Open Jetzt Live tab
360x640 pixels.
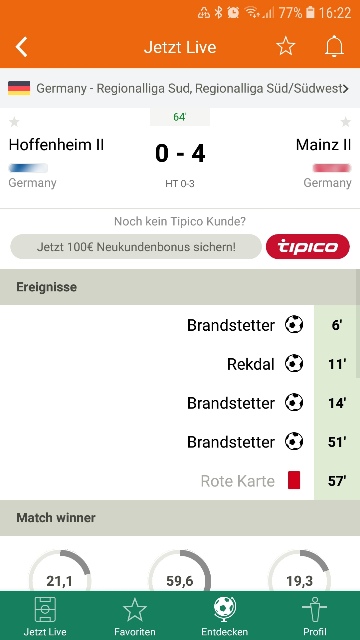pos(45,616)
